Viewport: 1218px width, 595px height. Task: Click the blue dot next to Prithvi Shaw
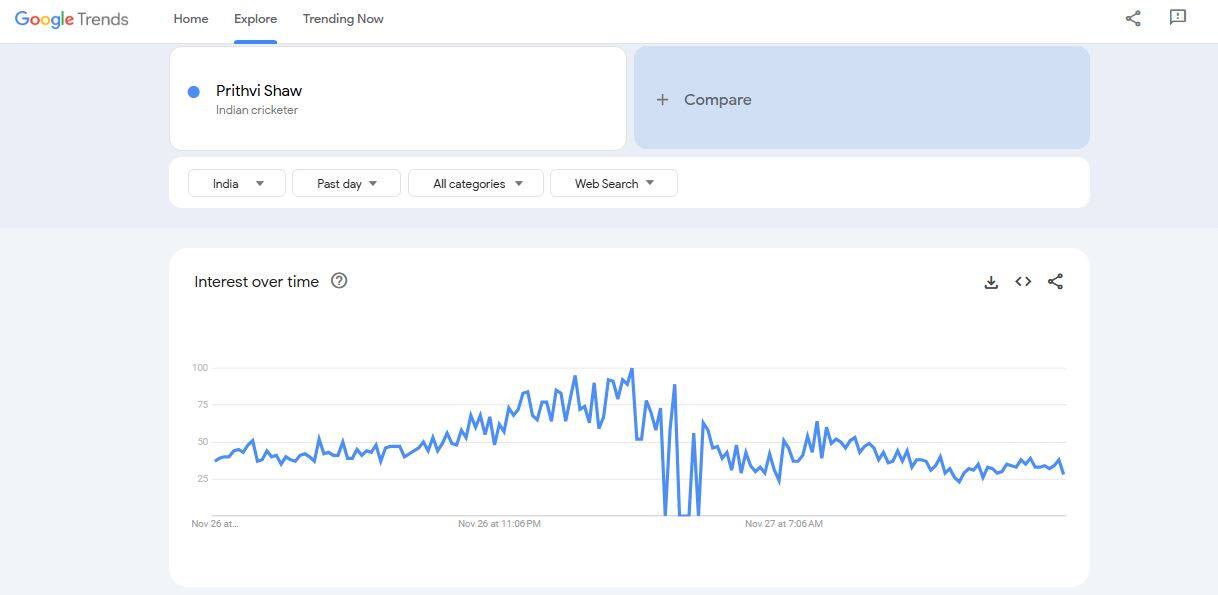(x=194, y=92)
